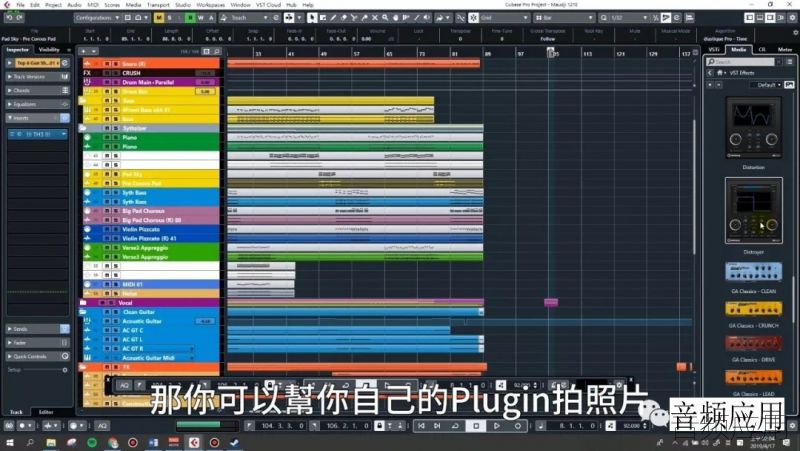Open the Transport menu
800x451 pixels.
158,5
